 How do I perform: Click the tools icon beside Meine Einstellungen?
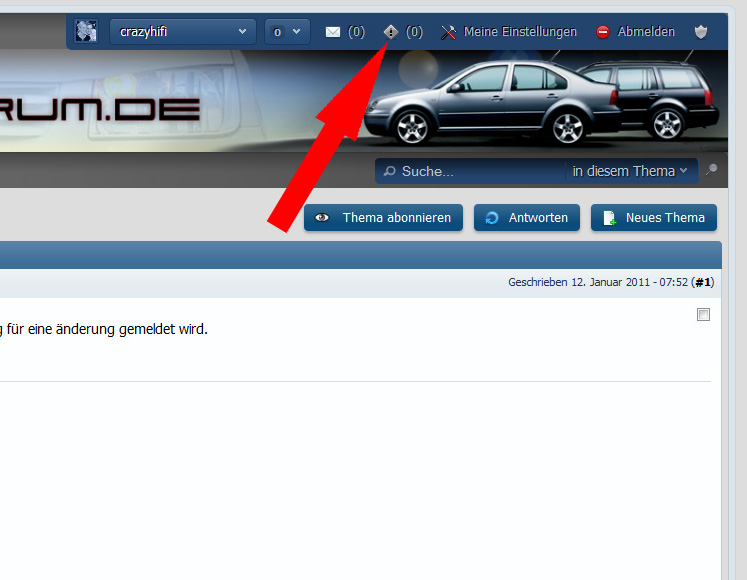pyautogui.click(x=448, y=32)
